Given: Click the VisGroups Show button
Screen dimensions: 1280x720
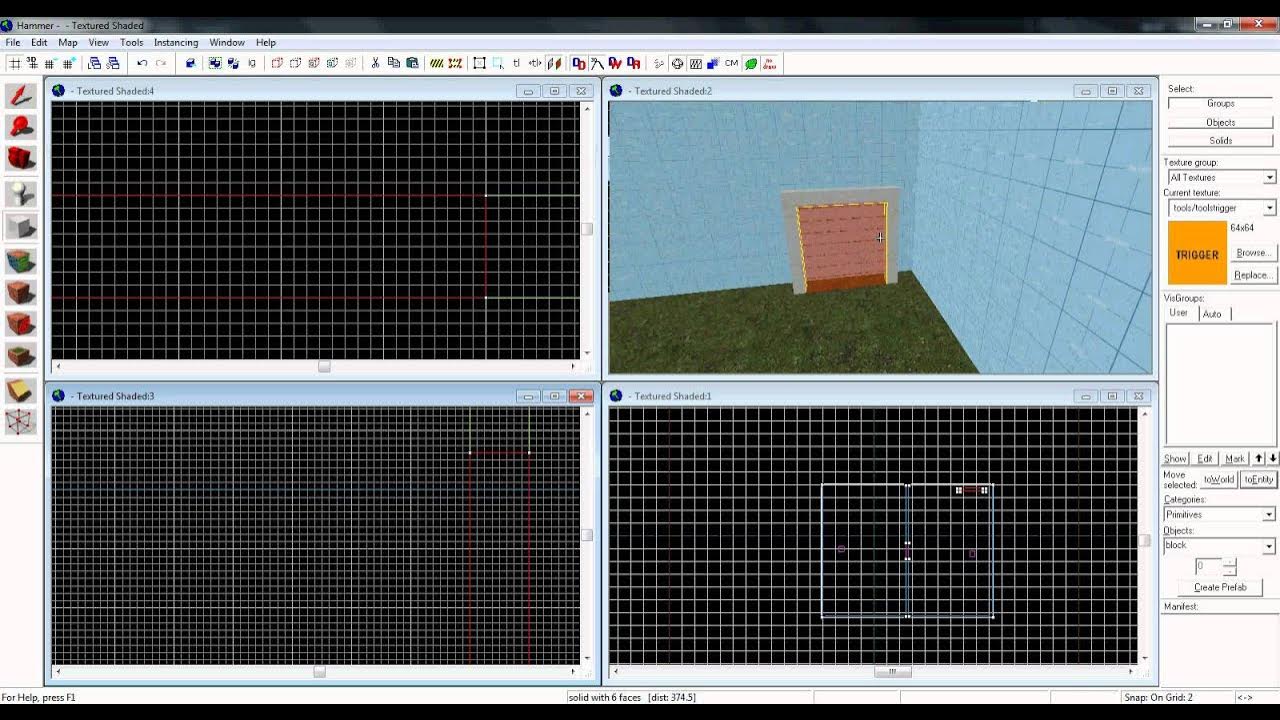Looking at the screenshot, I should pos(1175,459).
